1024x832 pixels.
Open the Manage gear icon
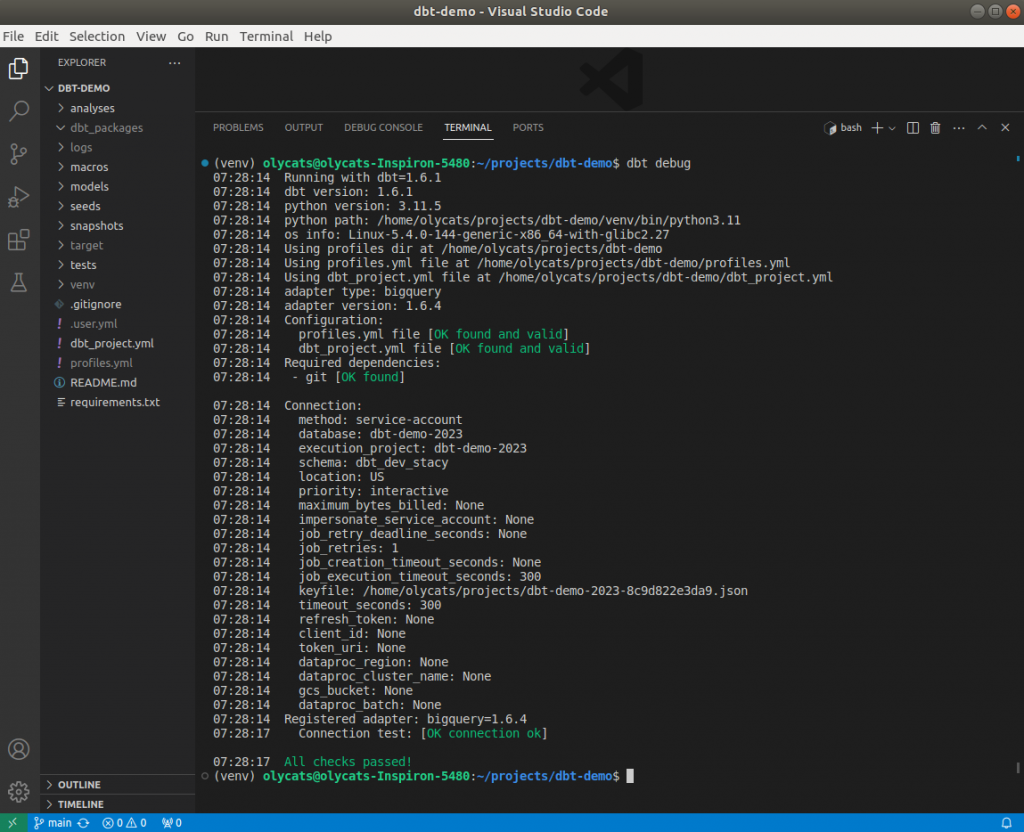18,792
